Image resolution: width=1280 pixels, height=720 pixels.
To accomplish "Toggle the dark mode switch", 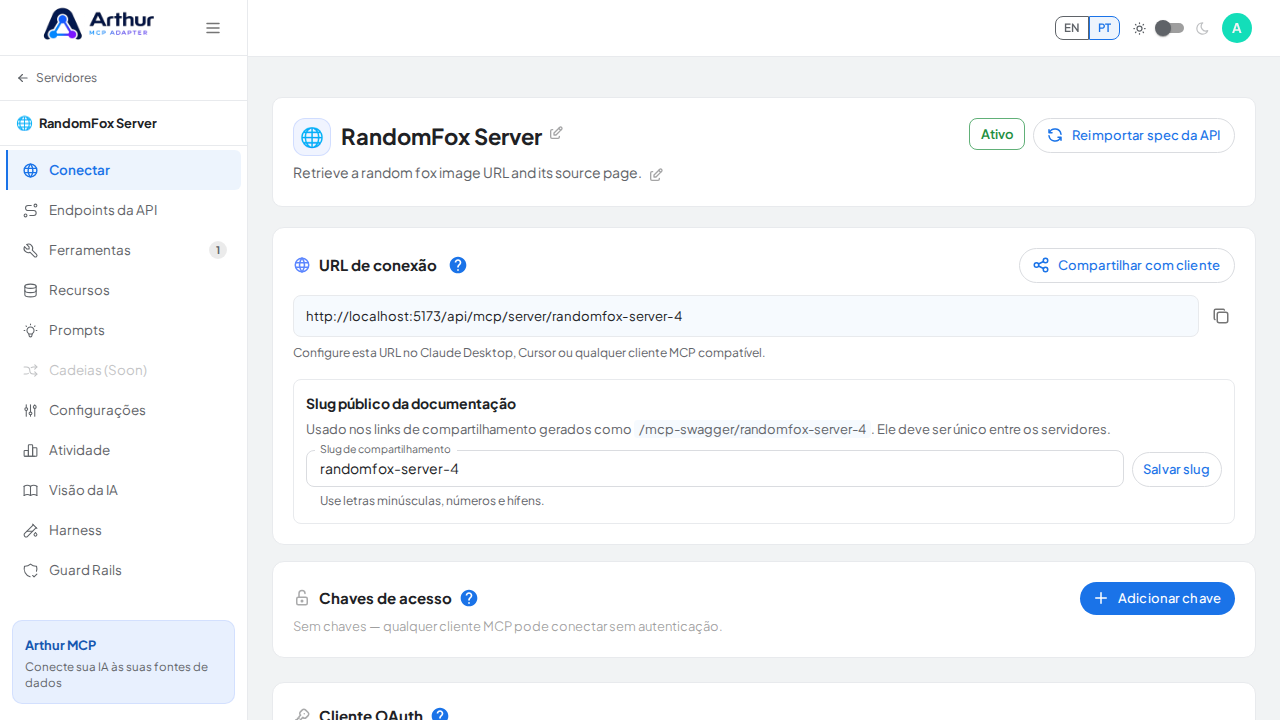I will [x=1169, y=28].
